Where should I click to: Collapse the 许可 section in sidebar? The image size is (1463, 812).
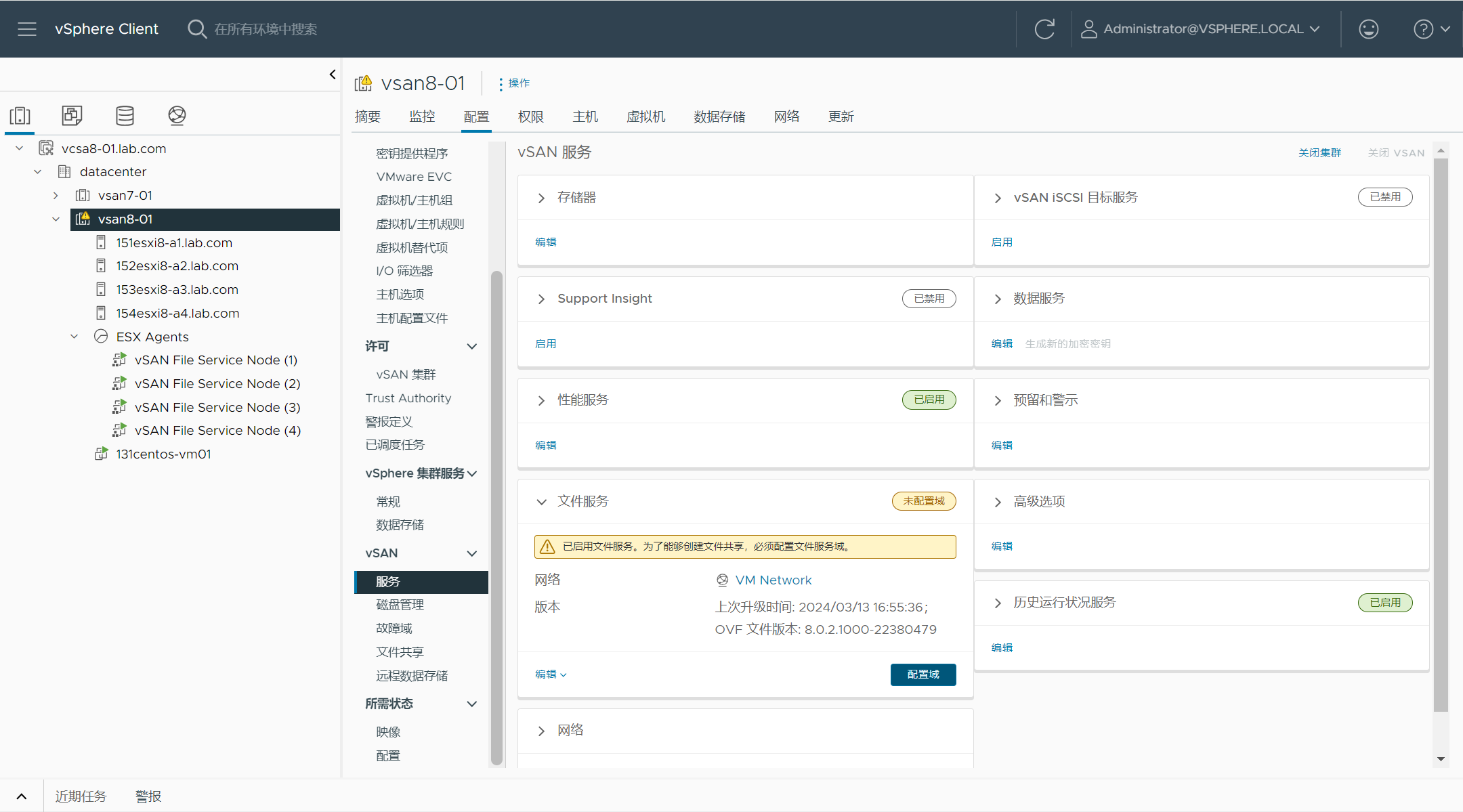[x=472, y=347]
